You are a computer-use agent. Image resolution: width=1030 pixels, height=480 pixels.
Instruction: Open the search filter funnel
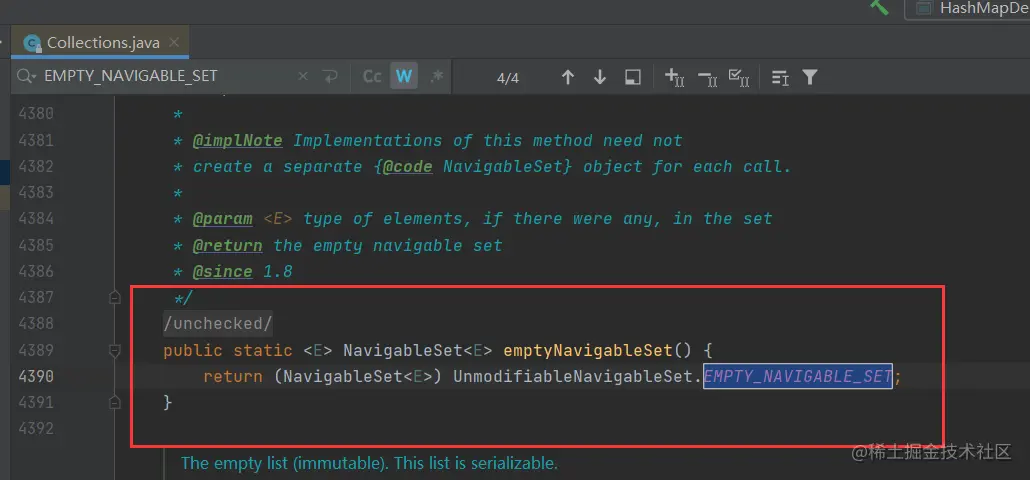810,77
